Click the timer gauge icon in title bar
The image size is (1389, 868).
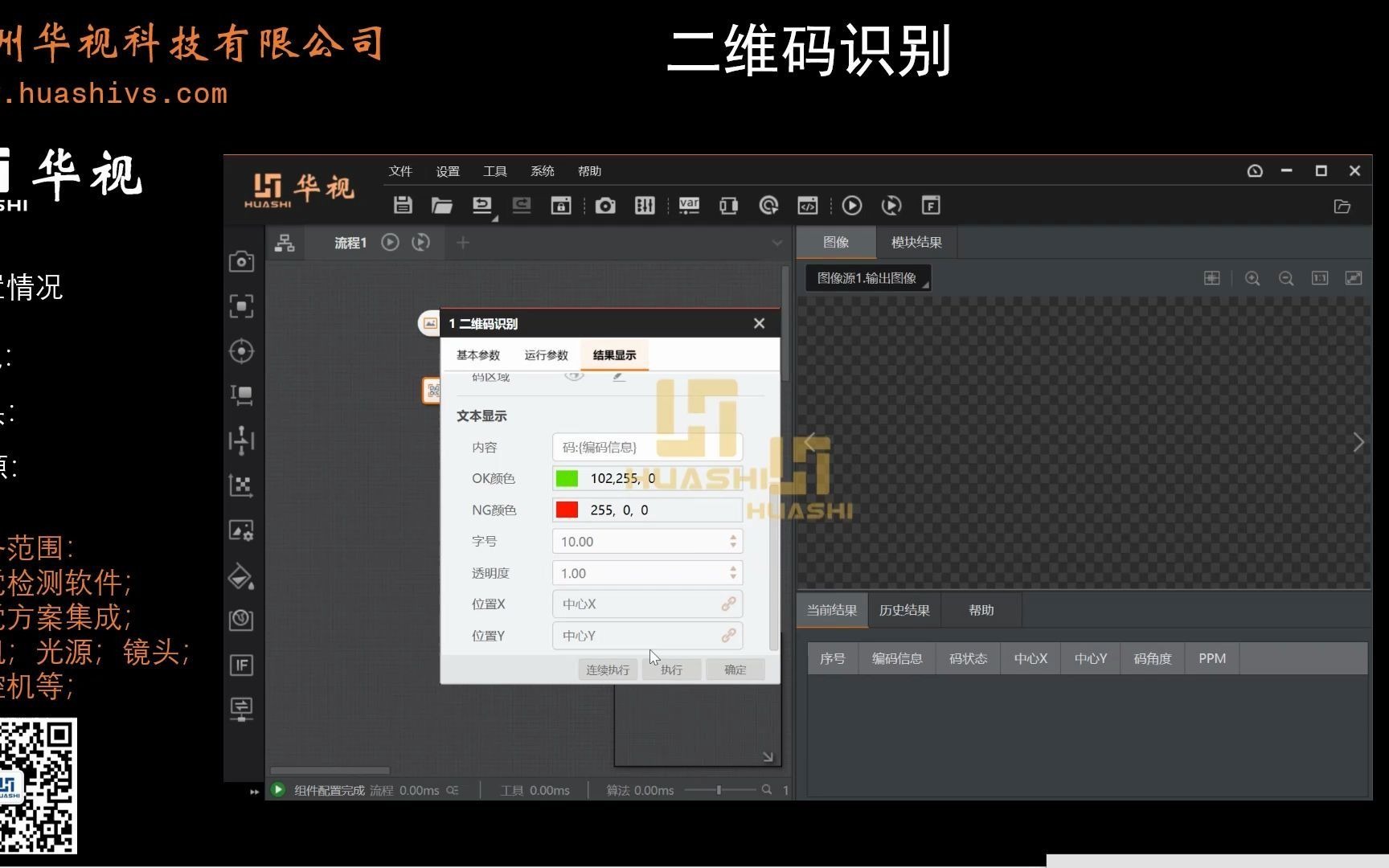(x=1255, y=170)
